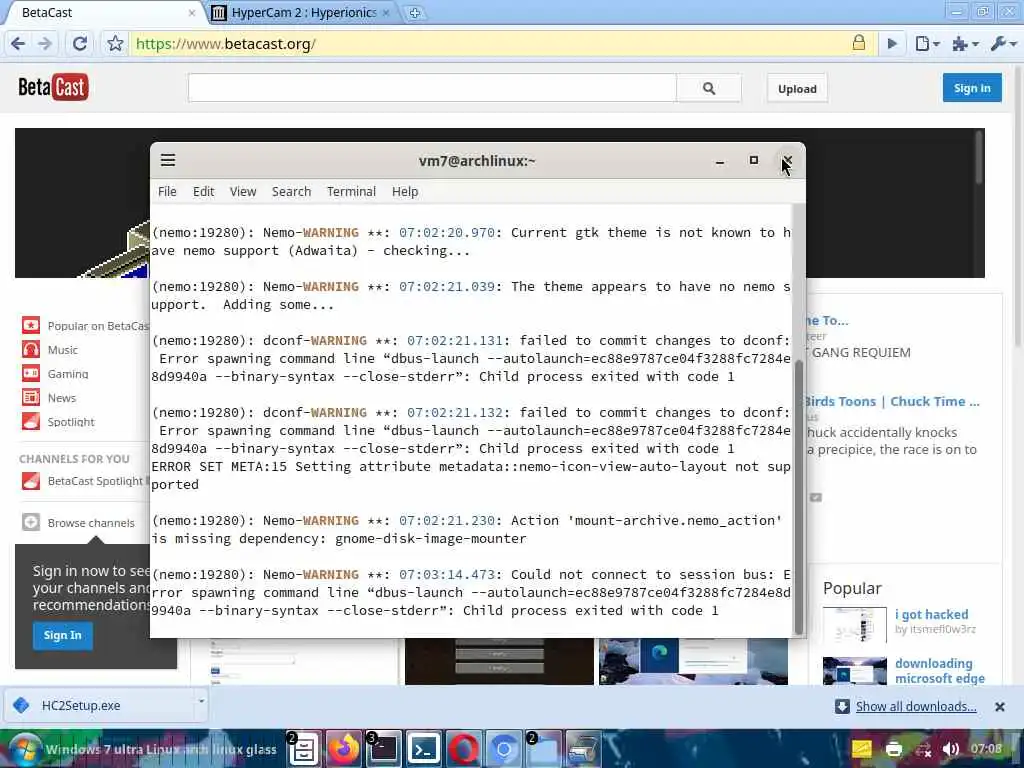Screen dimensions: 1024x768
Task: Switch to the HyperCam 2 tab
Action: pos(302,12)
